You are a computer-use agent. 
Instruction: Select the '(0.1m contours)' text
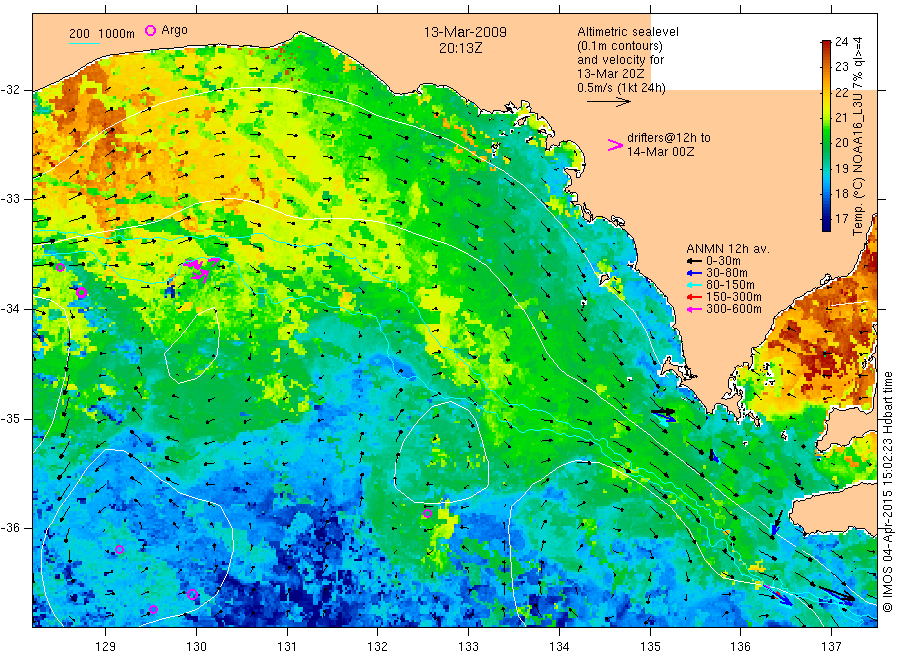pyautogui.click(x=620, y=46)
